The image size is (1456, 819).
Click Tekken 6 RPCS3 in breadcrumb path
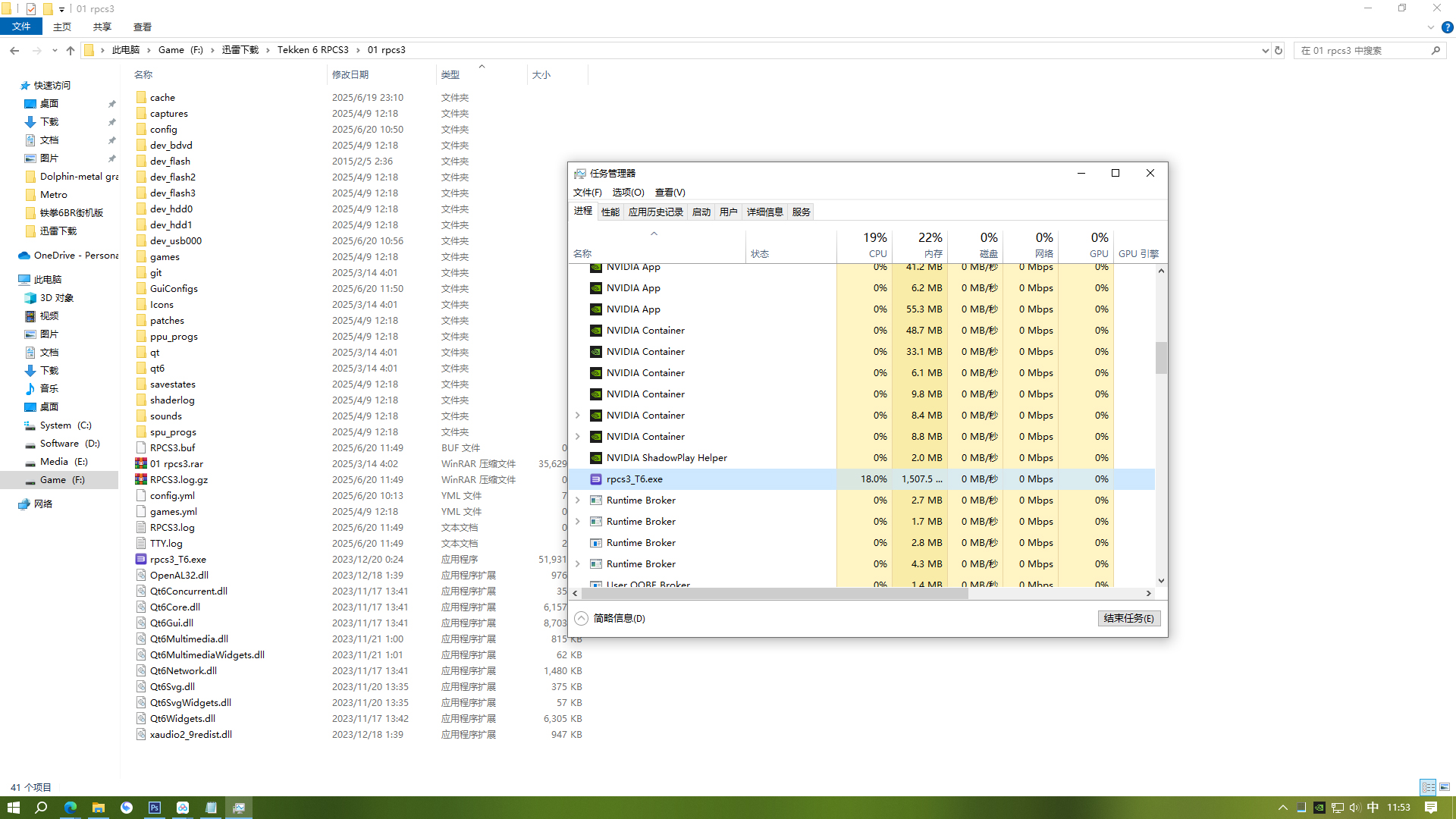pyautogui.click(x=312, y=50)
